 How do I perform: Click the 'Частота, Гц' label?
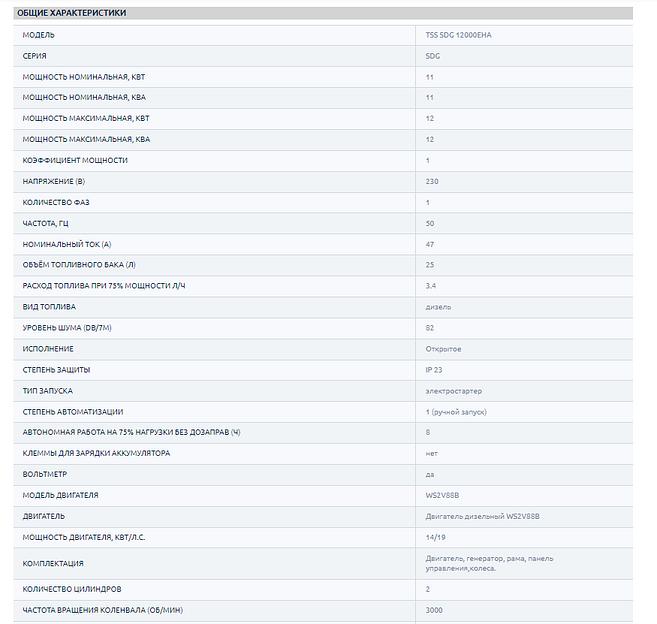tap(48, 223)
